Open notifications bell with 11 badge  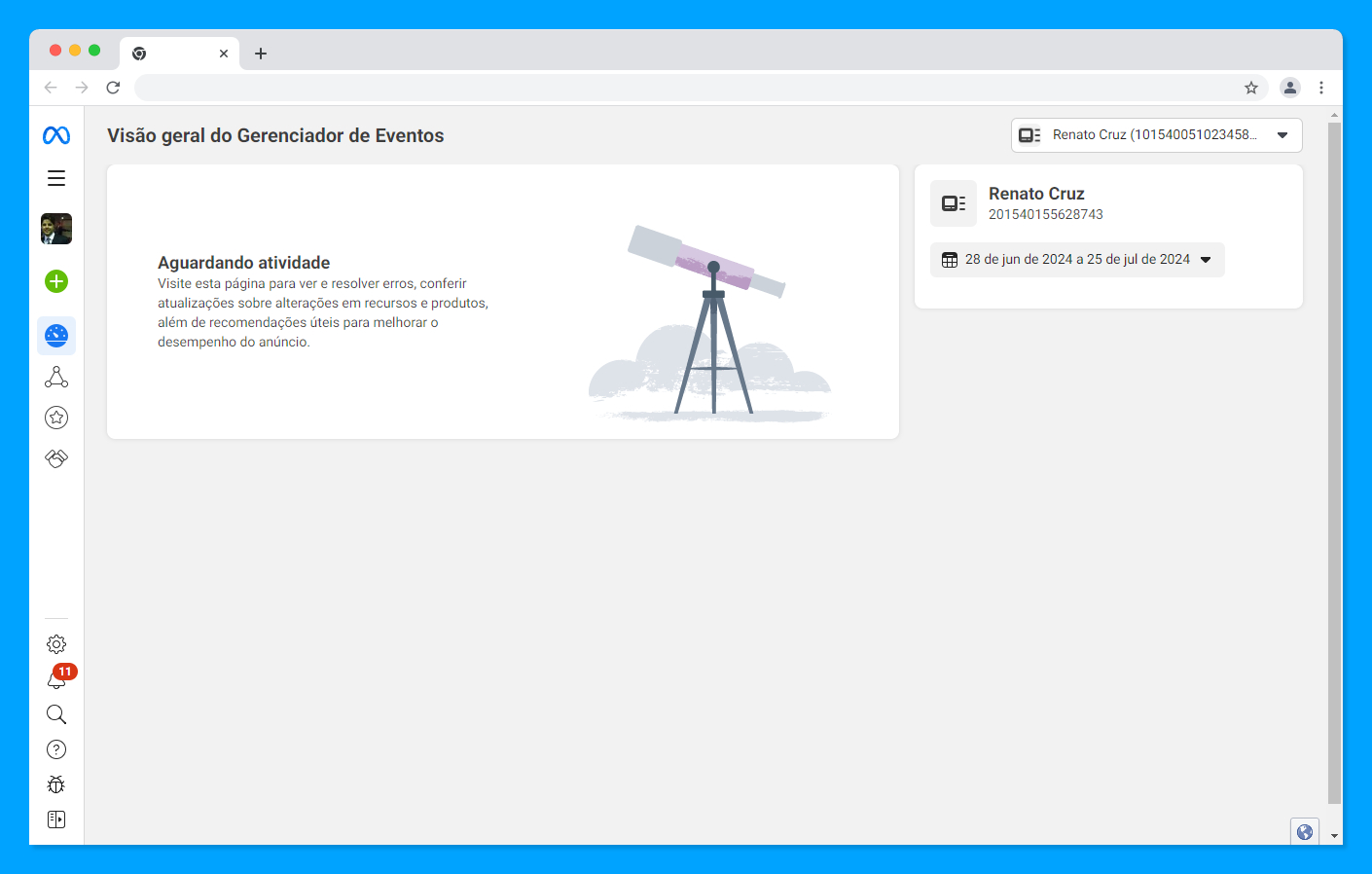click(57, 678)
